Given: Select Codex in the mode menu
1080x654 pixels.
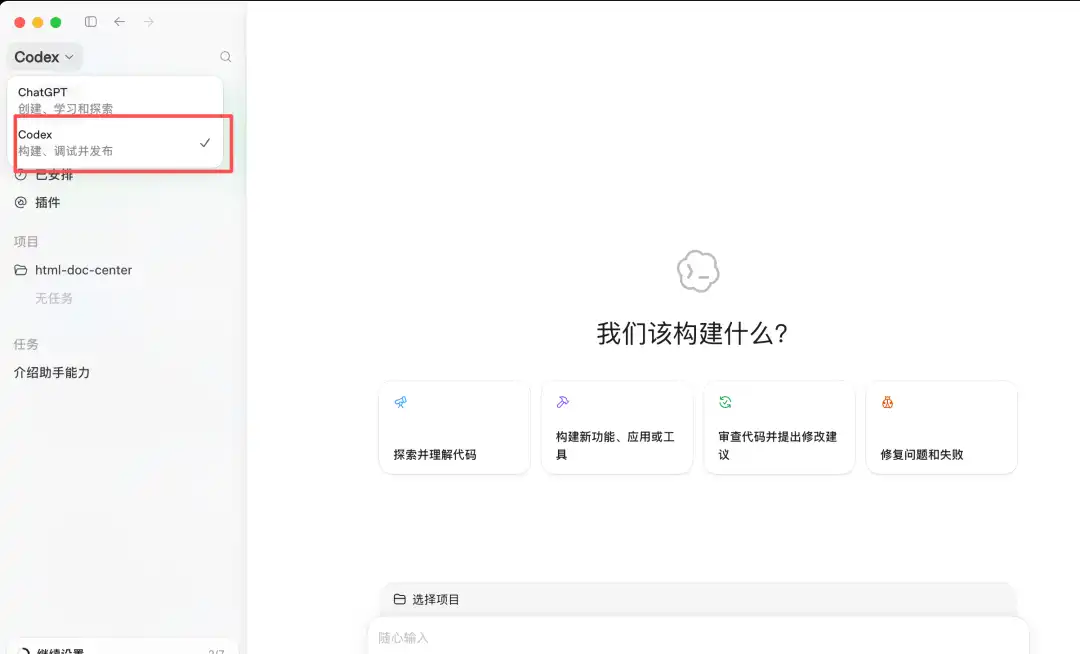Looking at the screenshot, I should (x=115, y=143).
